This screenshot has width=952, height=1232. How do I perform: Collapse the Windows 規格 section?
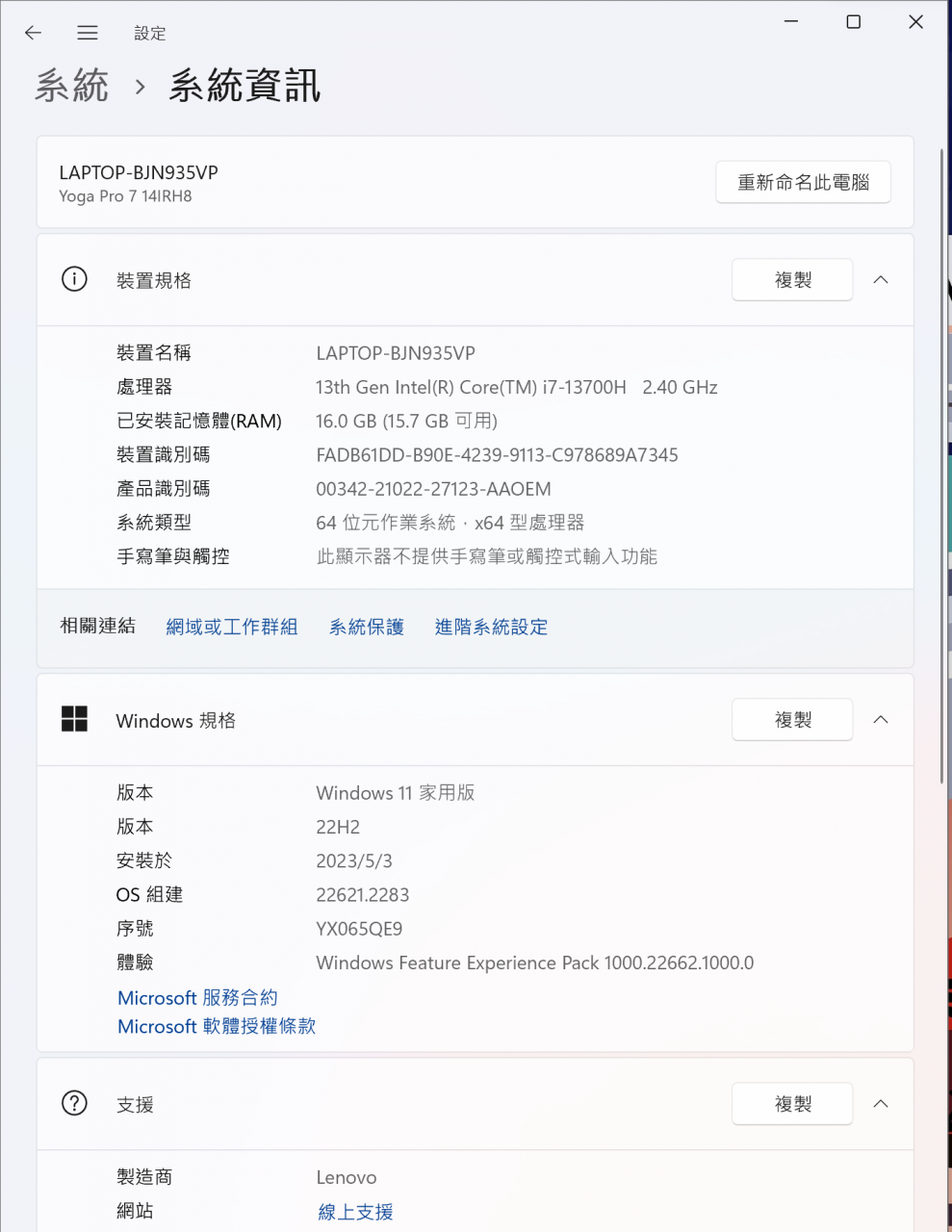pyautogui.click(x=880, y=720)
